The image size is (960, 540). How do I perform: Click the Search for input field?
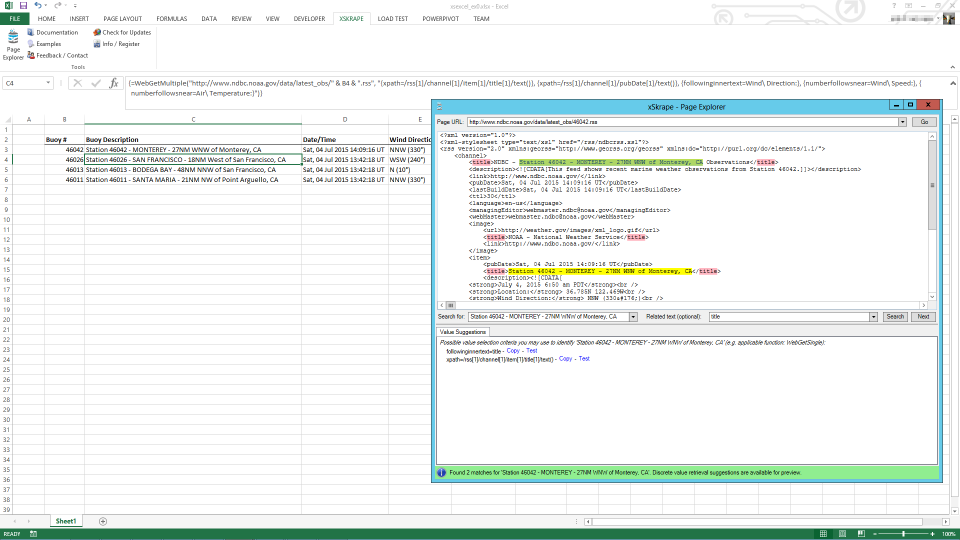pos(549,317)
